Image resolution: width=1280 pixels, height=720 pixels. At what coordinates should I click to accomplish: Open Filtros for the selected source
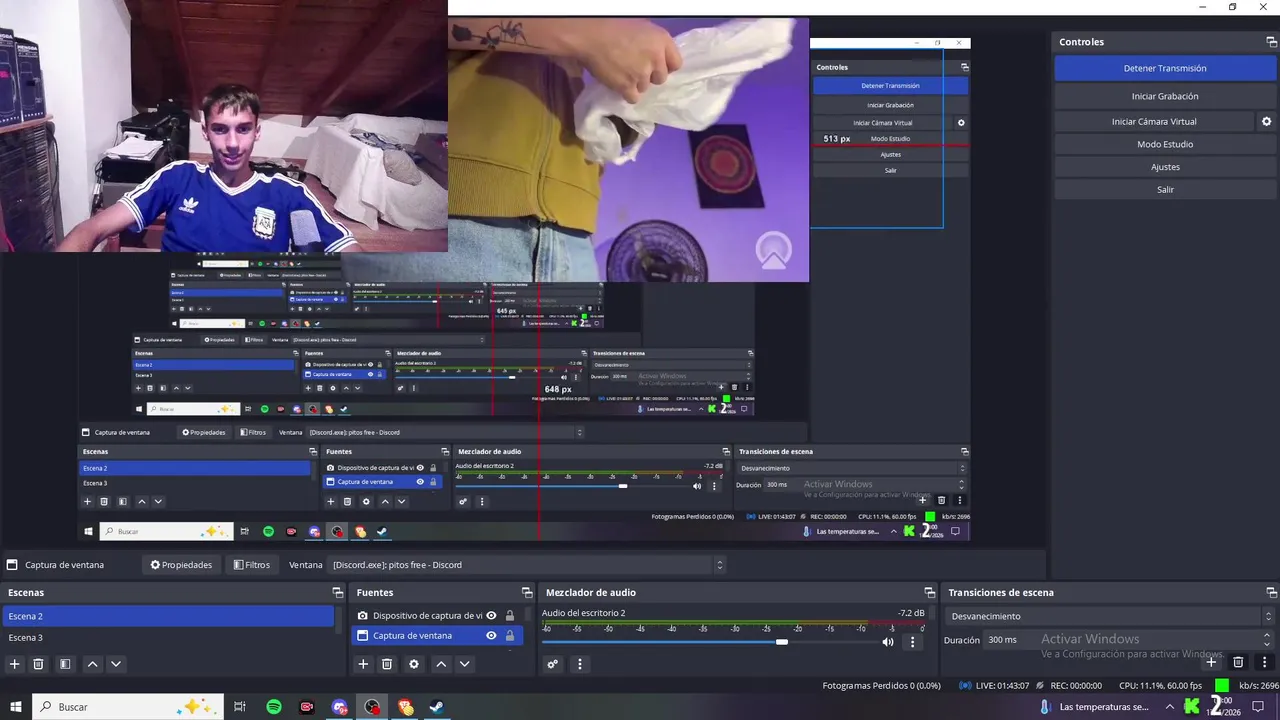(x=251, y=565)
